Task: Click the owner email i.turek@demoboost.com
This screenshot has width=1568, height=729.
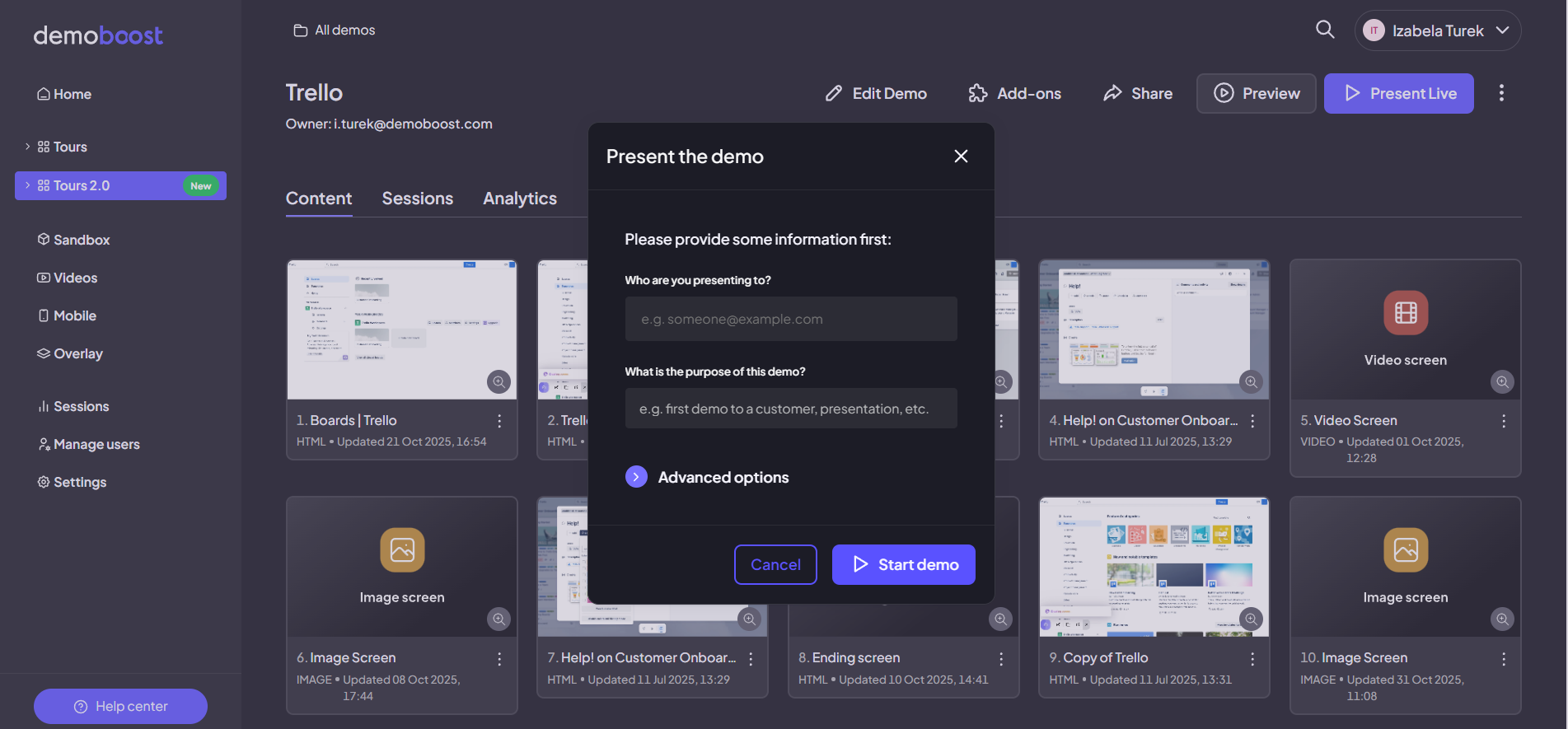Action: click(x=413, y=124)
